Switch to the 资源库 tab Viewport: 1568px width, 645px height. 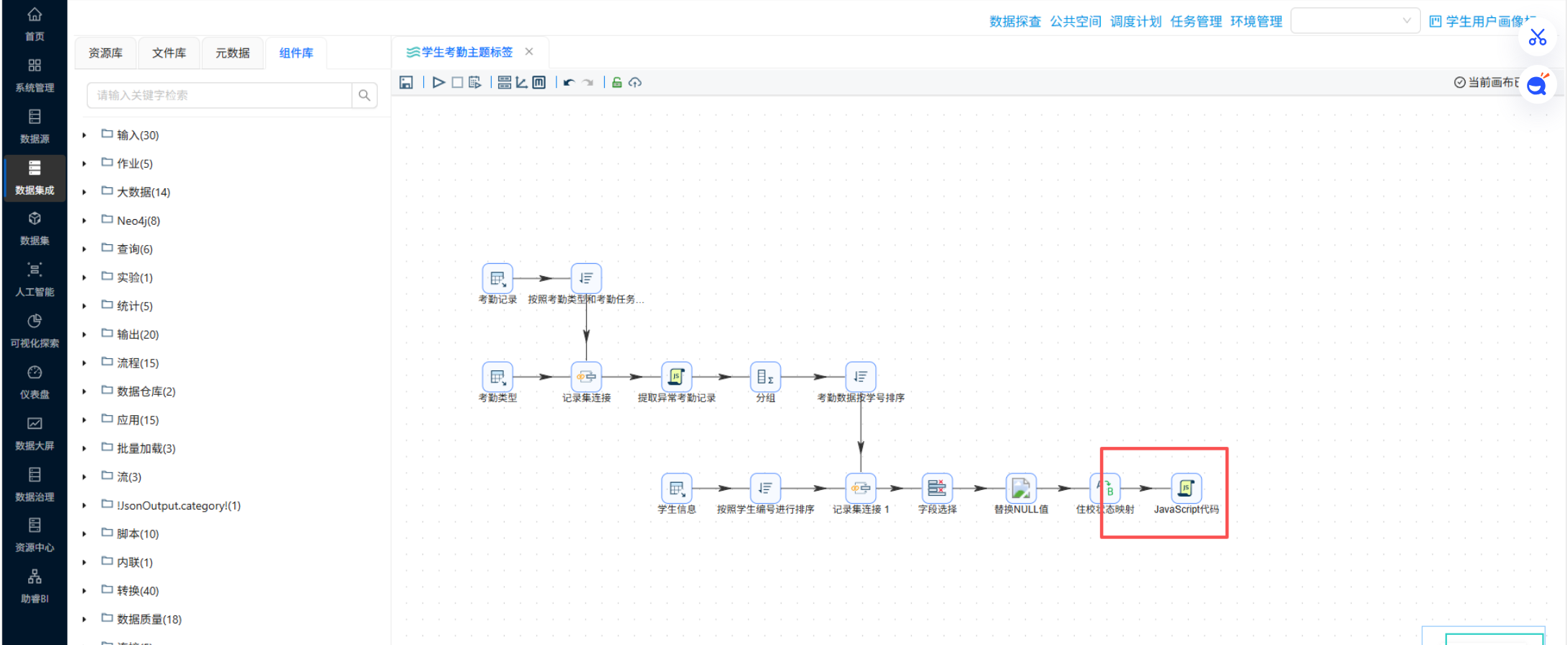[105, 53]
